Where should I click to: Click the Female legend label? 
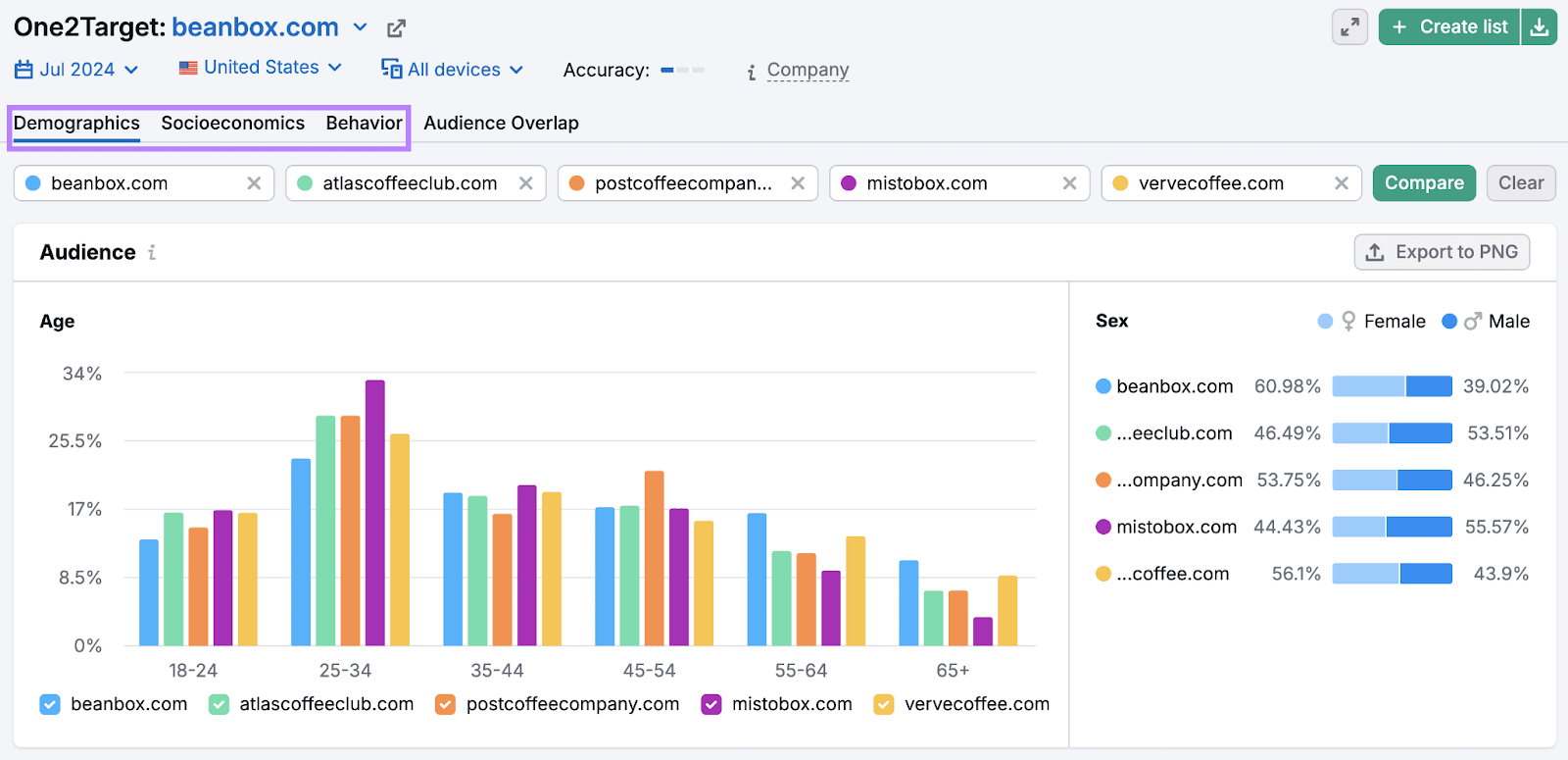click(x=1395, y=322)
